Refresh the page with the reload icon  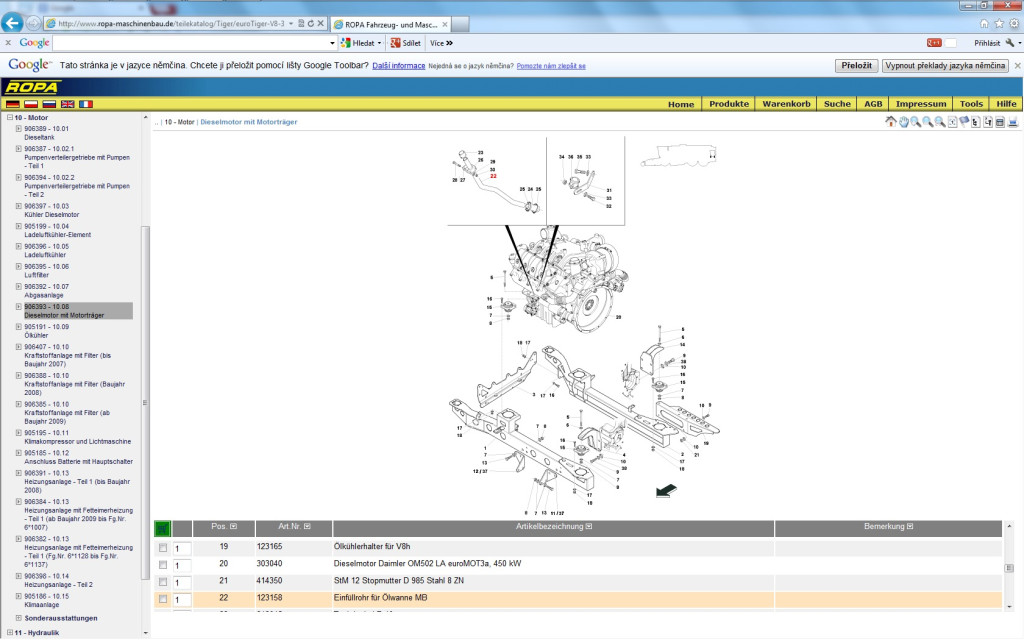click(310, 24)
